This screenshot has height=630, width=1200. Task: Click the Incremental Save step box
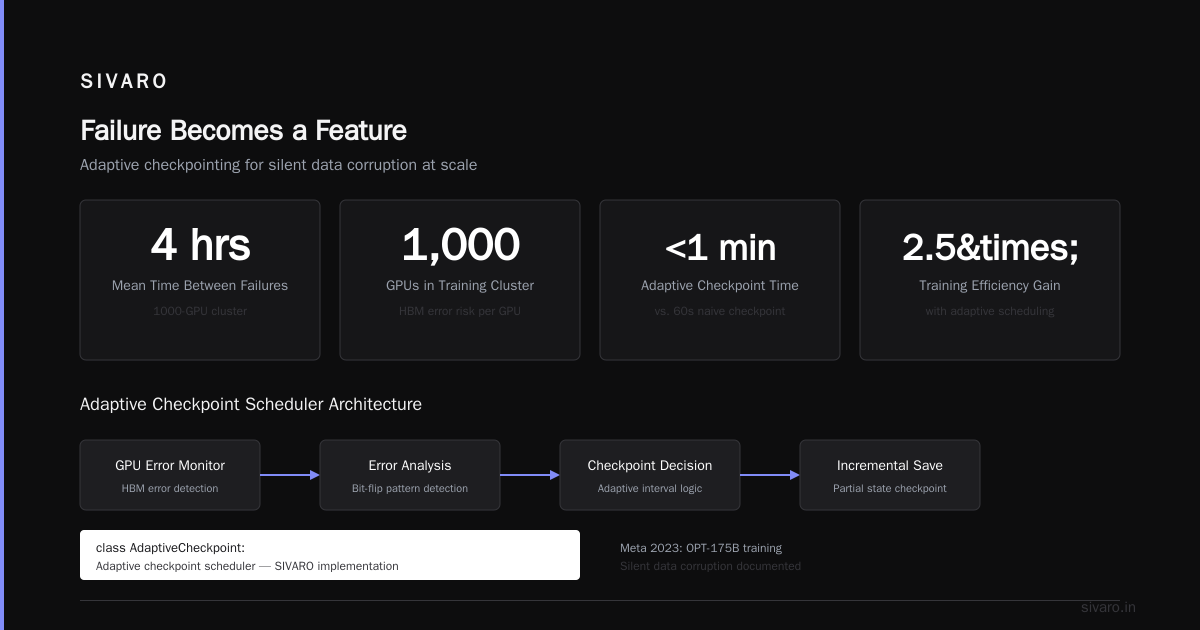click(890, 475)
